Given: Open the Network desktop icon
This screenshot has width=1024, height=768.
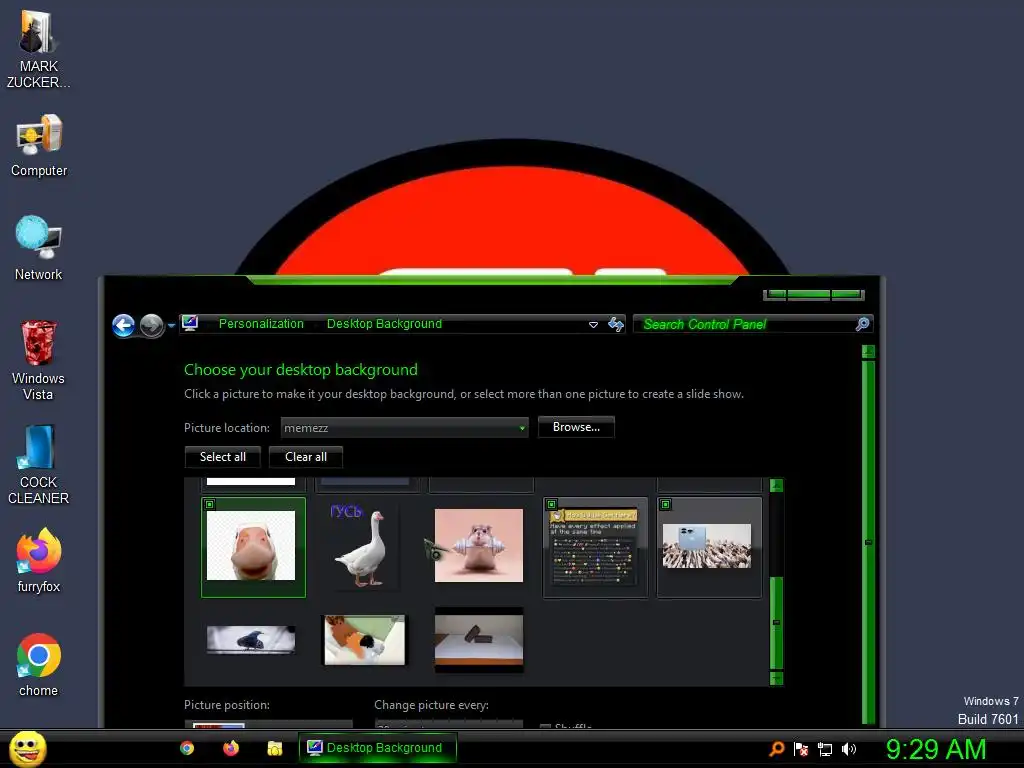Looking at the screenshot, I should point(39,248).
